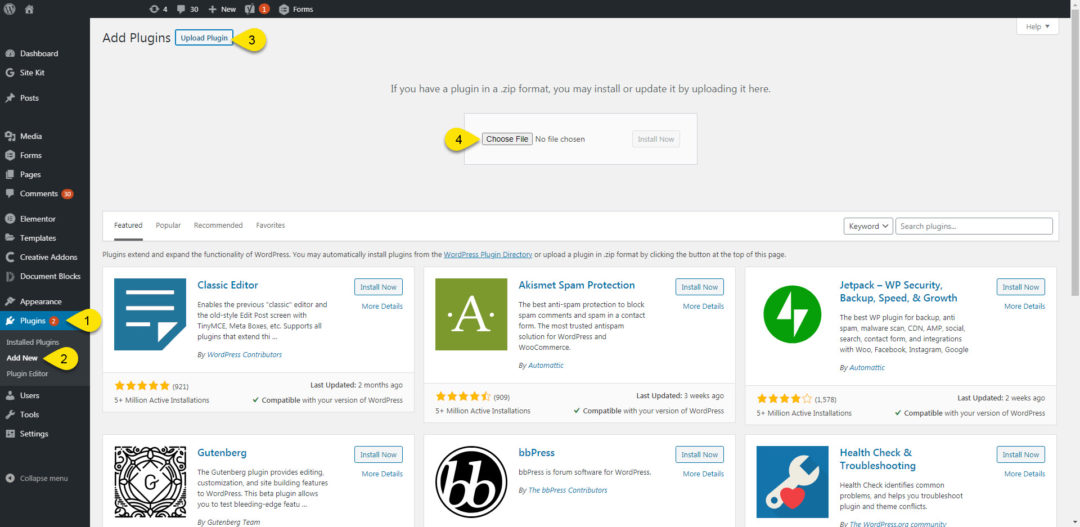Screen dimensions: 1080x527
Task: Open Installed Plugins submenu
Action: 33,342
